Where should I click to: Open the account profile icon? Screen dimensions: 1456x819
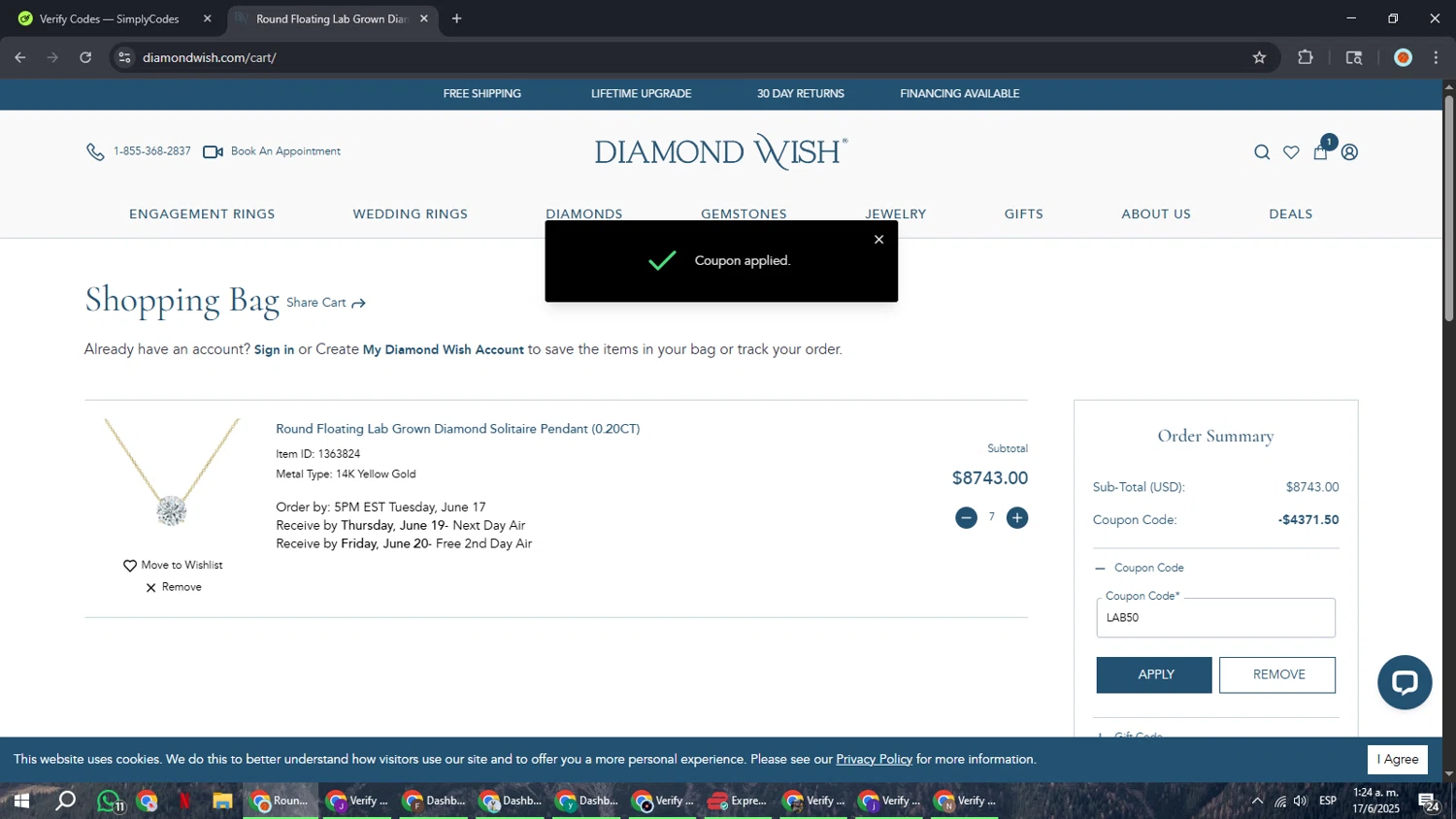tap(1349, 152)
